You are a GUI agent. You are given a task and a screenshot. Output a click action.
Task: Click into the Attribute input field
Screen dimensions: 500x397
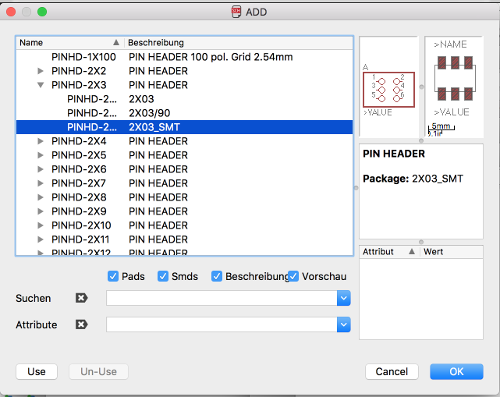coord(222,325)
